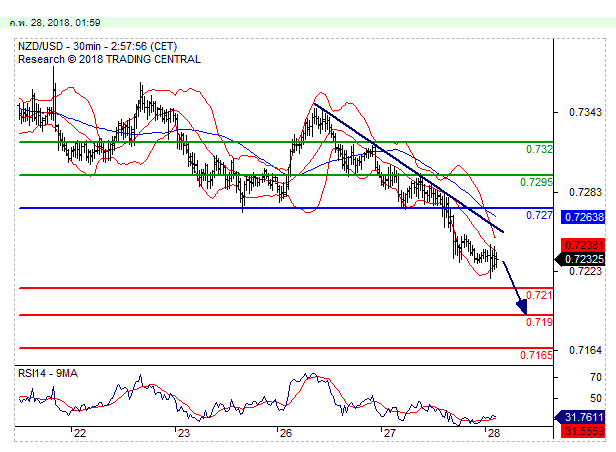Click the 'Research © 2018 TRADING CENTRAL' credit
616x452 pixels.
click(109, 59)
